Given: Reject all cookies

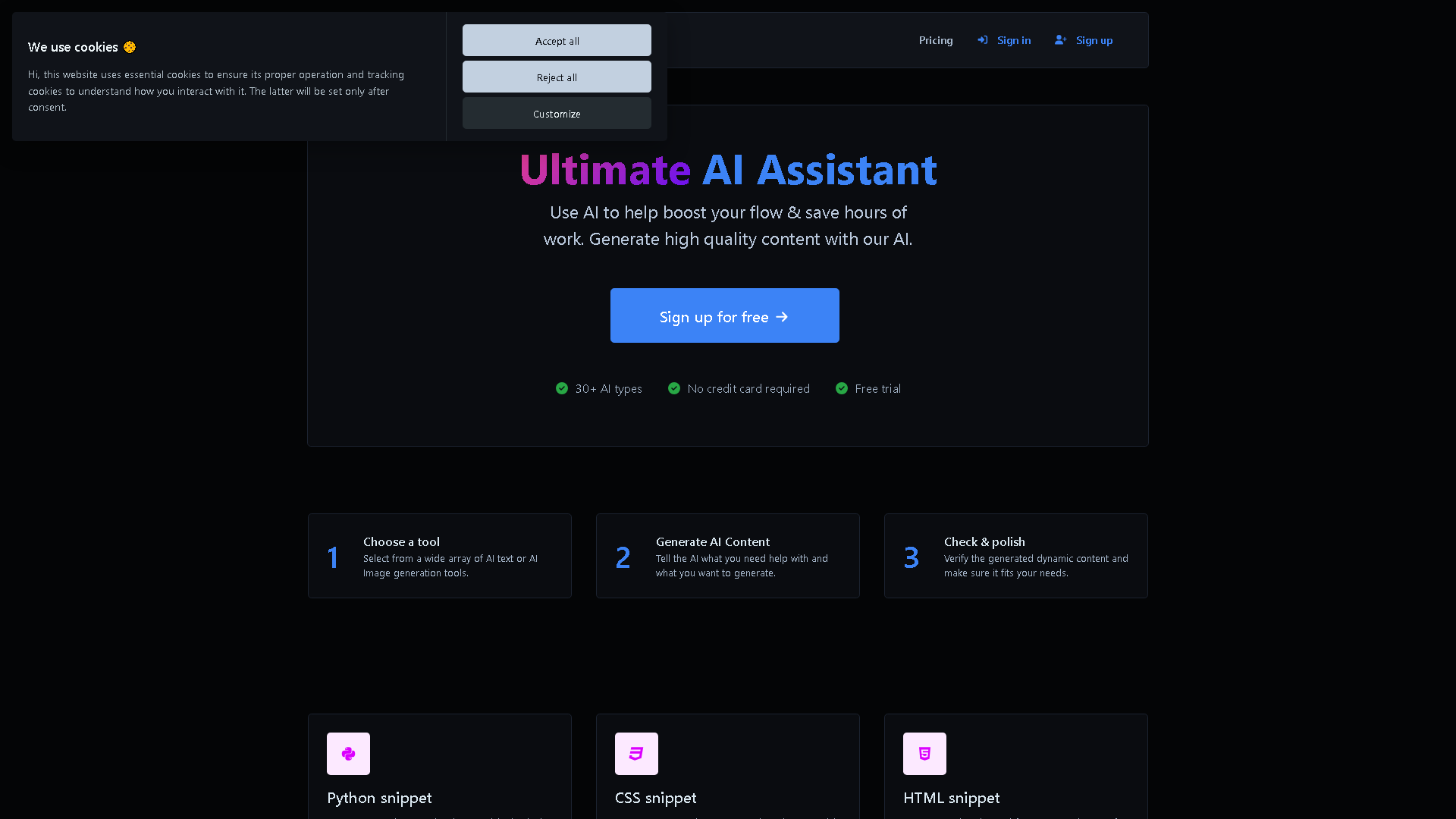Looking at the screenshot, I should [x=556, y=77].
